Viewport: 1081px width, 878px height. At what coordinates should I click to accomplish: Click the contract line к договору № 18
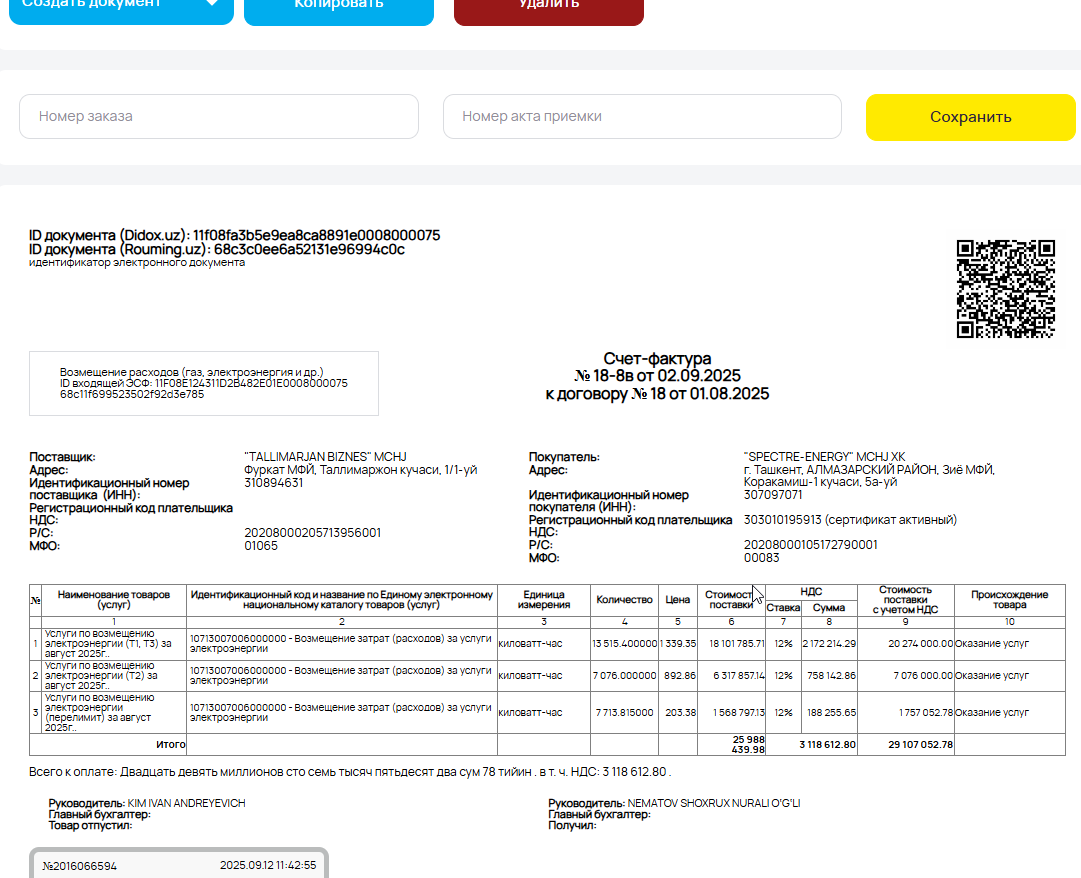[657, 394]
